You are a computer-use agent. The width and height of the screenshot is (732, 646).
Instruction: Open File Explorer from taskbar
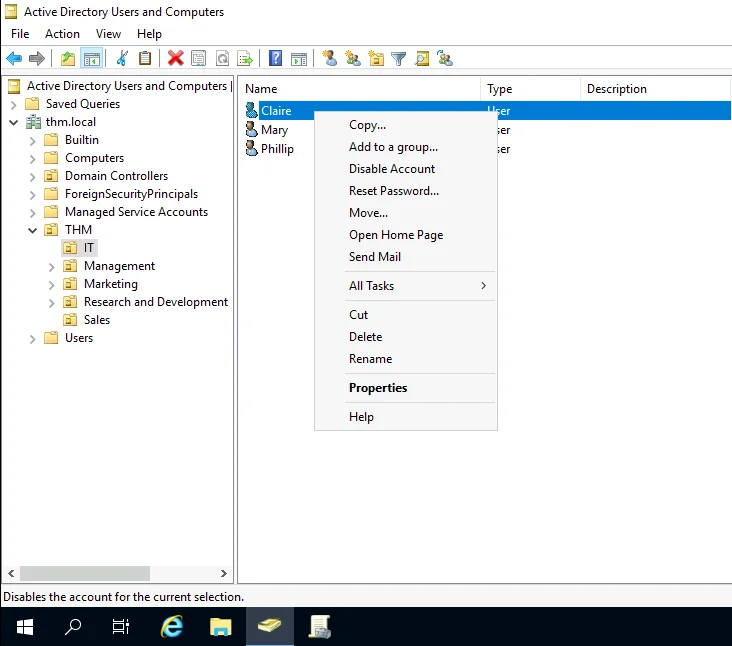pyautogui.click(x=220, y=627)
